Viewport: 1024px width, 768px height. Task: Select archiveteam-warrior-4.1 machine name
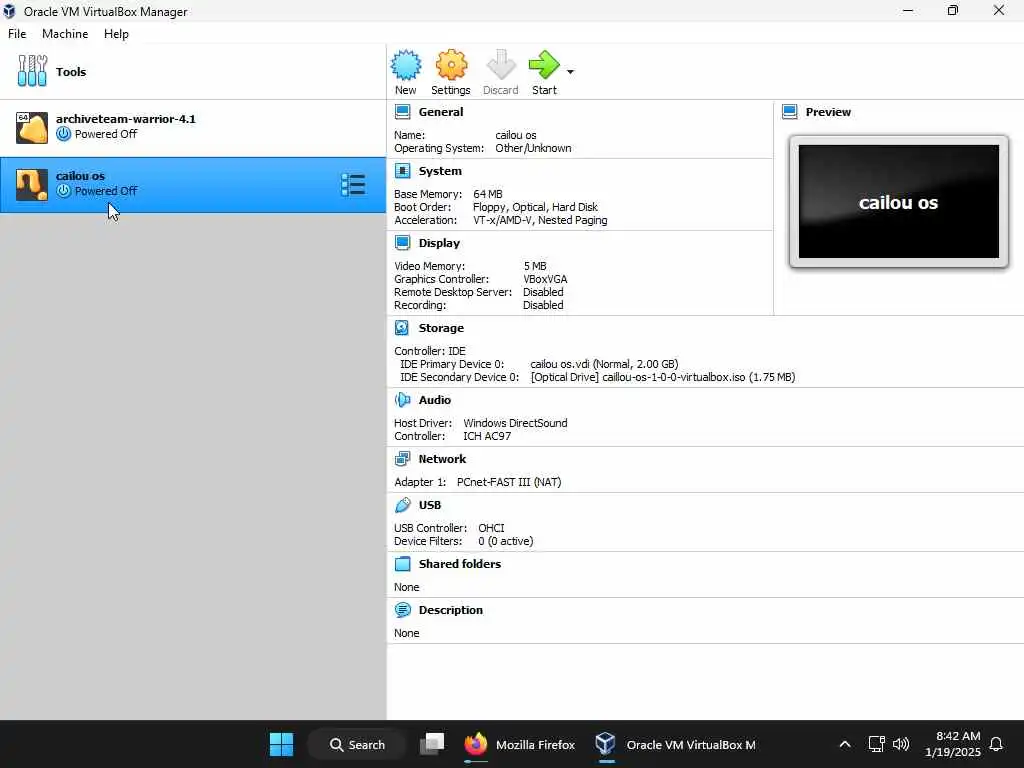[x=125, y=119]
